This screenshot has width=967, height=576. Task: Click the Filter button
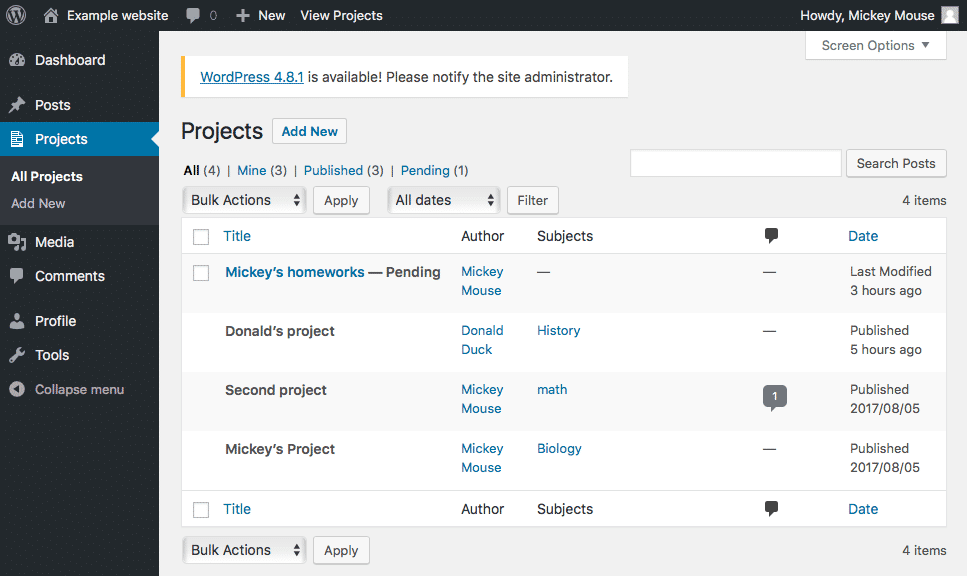(533, 200)
